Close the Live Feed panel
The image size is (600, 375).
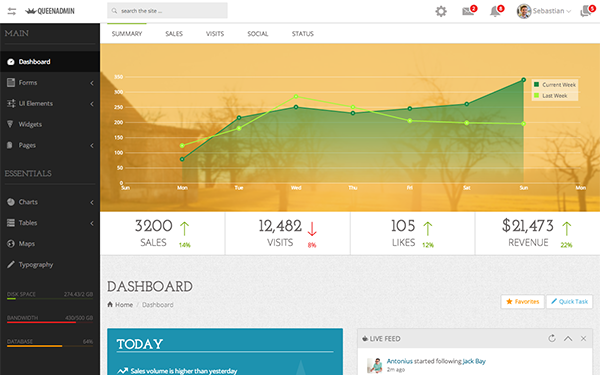tap(584, 338)
